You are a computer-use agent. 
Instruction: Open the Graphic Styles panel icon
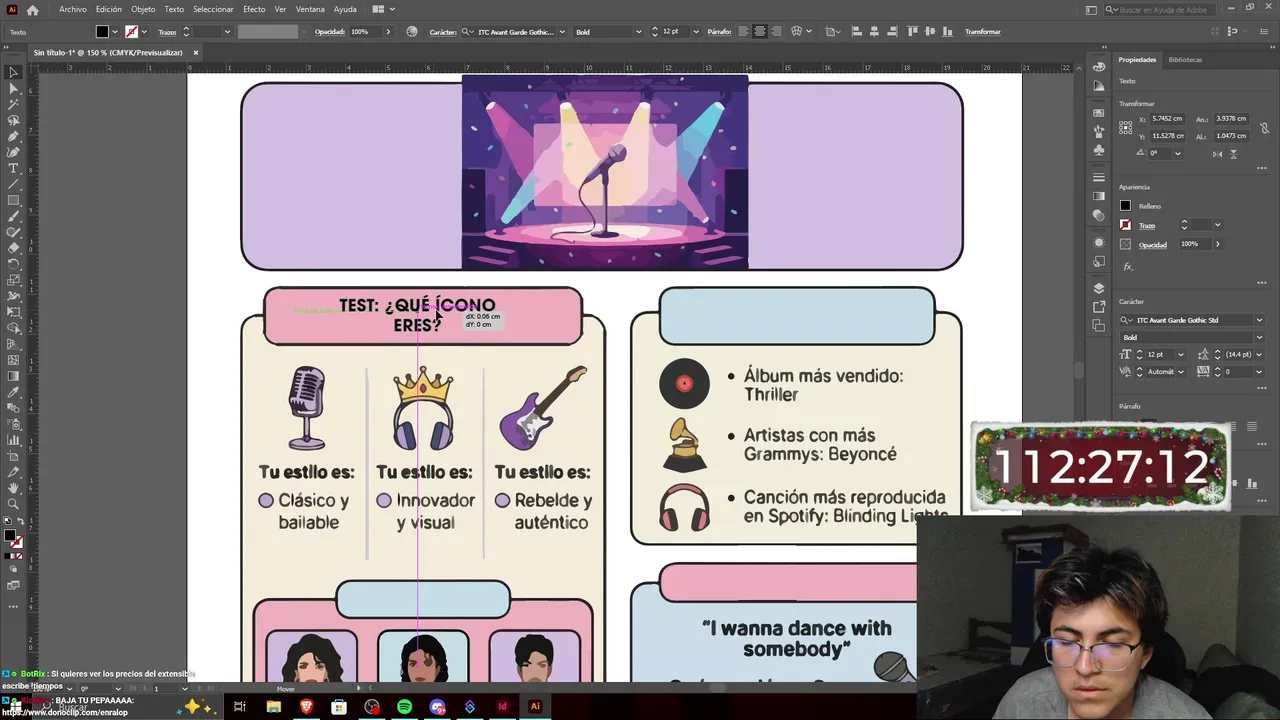(x=1099, y=262)
